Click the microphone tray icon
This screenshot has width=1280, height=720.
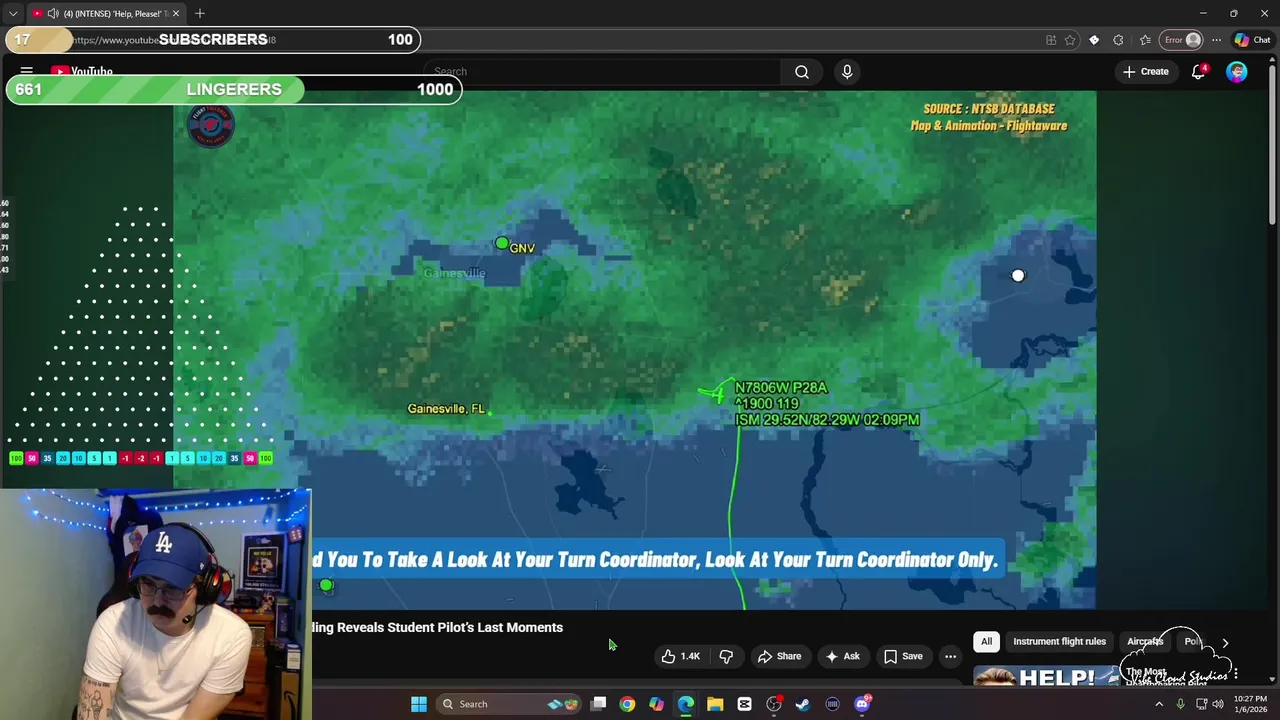(1180, 704)
